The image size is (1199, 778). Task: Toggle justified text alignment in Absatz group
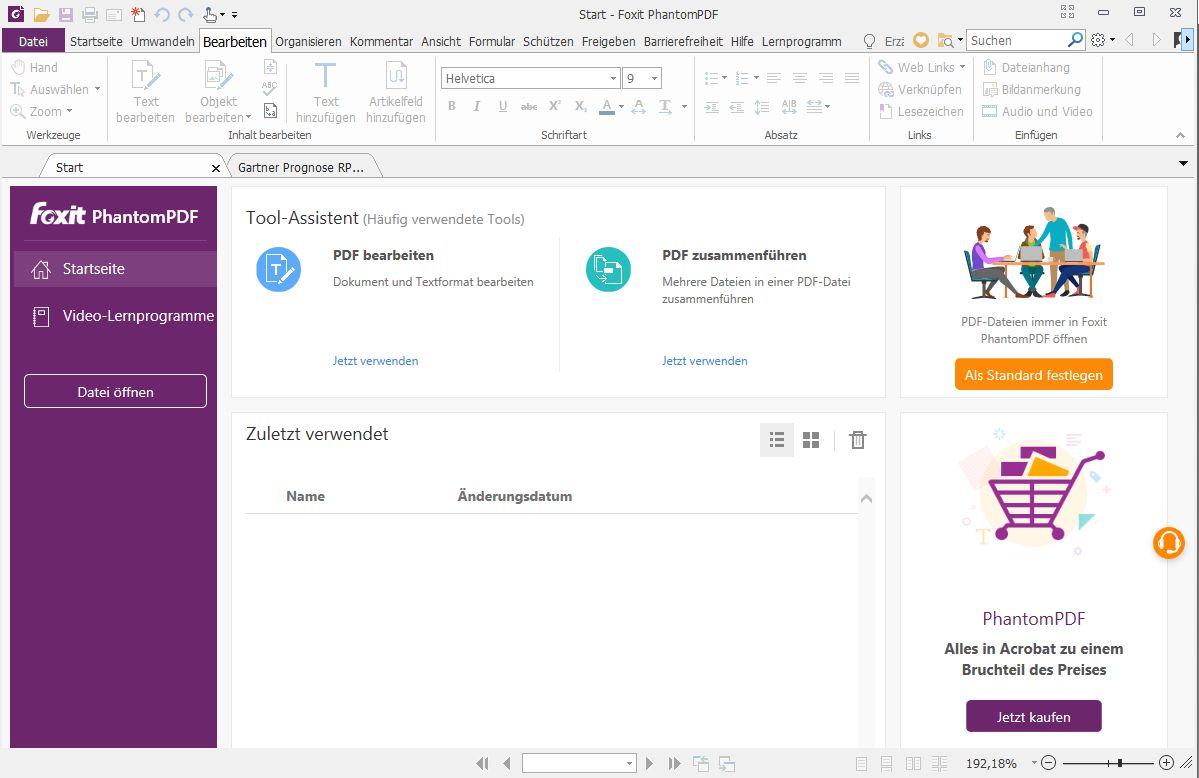coord(852,78)
